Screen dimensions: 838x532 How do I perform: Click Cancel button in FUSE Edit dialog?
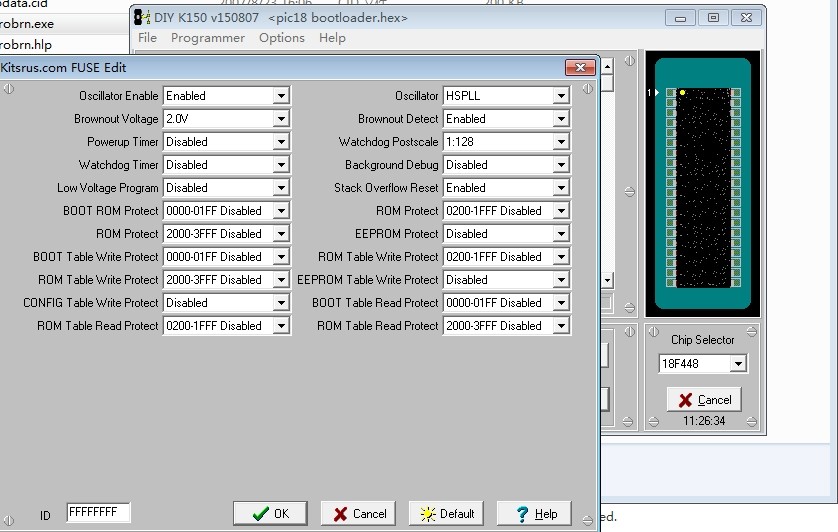pyautogui.click(x=358, y=514)
